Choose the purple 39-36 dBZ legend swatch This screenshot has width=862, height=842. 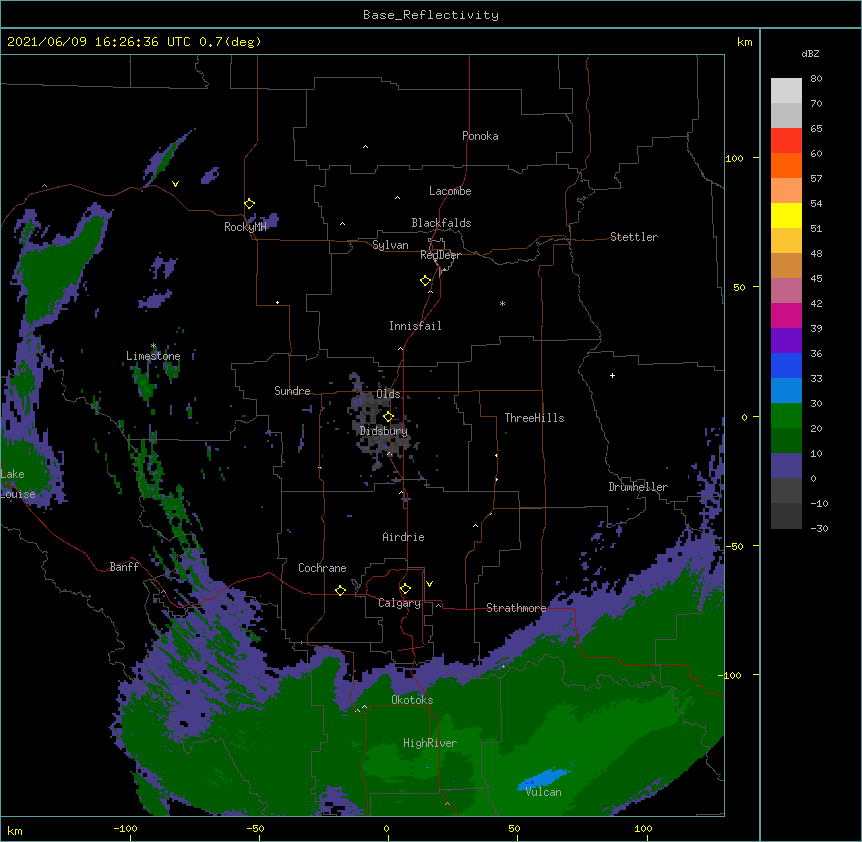(x=786, y=340)
